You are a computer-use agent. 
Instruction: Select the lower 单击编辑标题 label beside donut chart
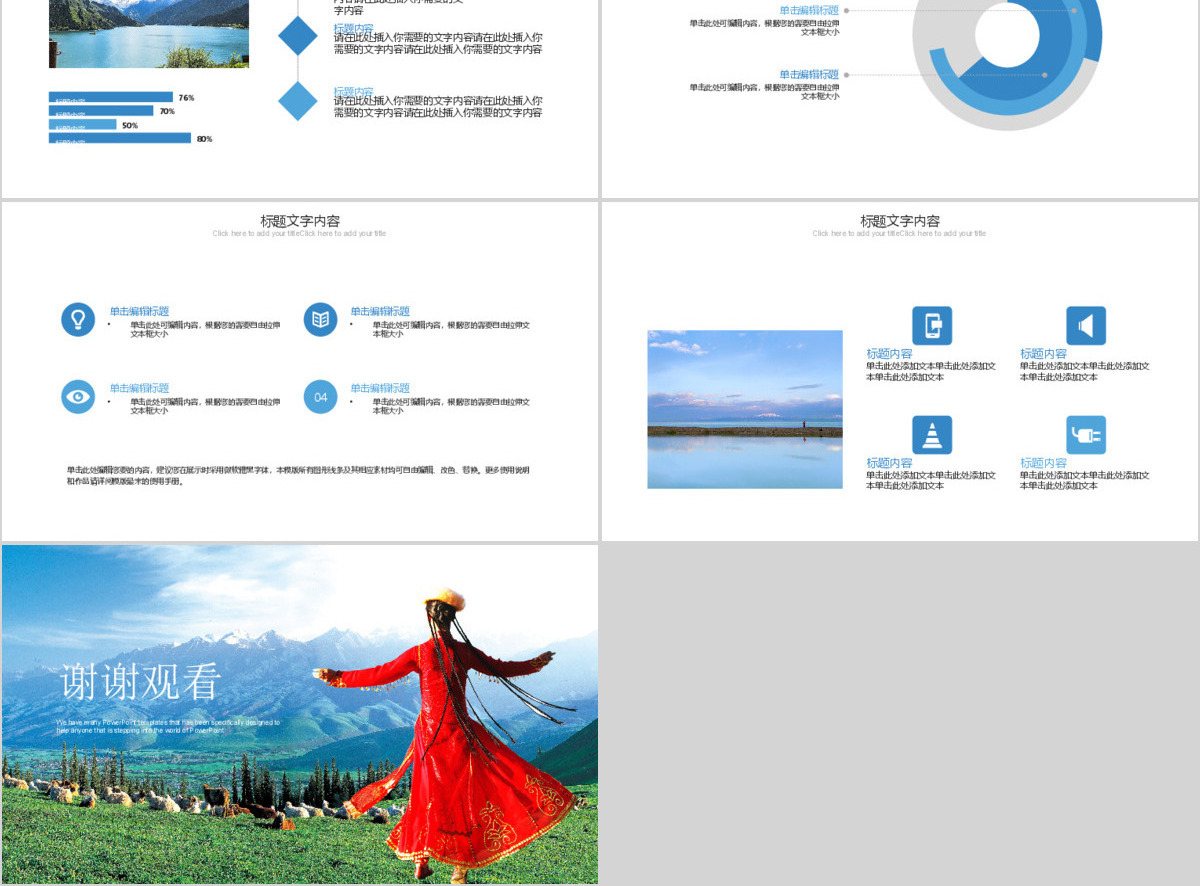[x=809, y=75]
